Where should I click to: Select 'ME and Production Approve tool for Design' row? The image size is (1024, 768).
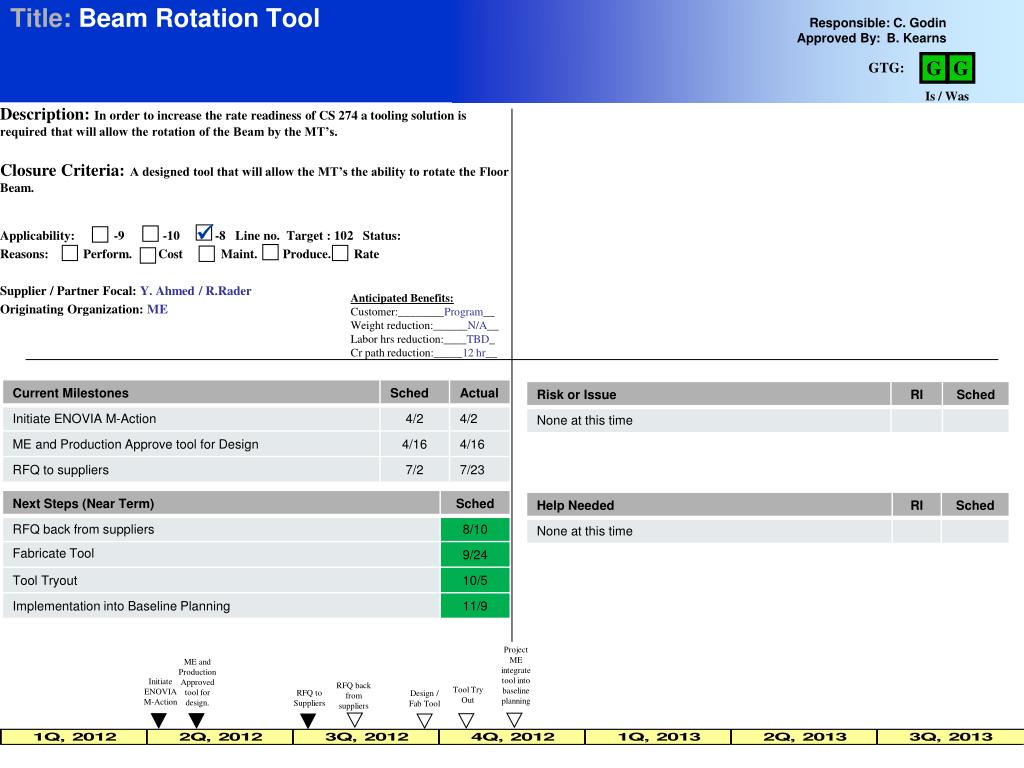(191, 444)
